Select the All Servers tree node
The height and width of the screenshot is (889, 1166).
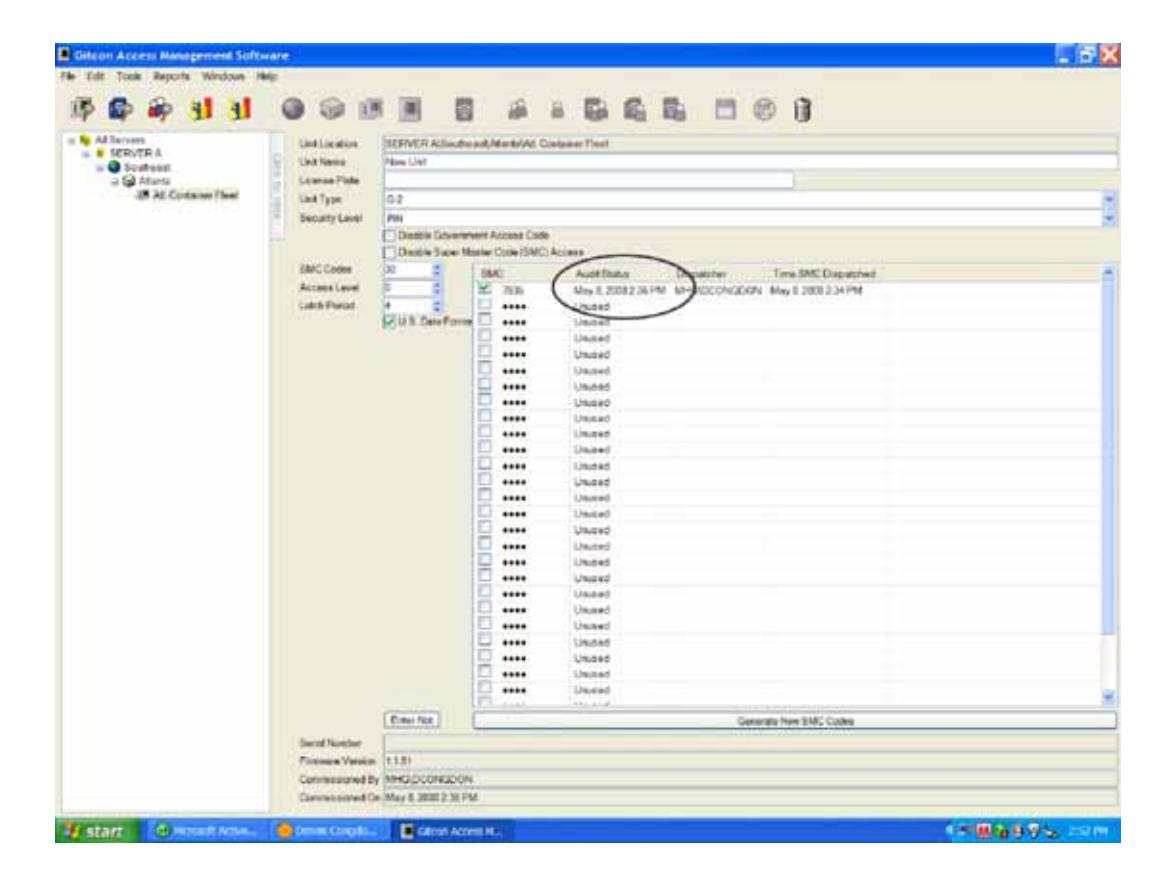click(120, 140)
